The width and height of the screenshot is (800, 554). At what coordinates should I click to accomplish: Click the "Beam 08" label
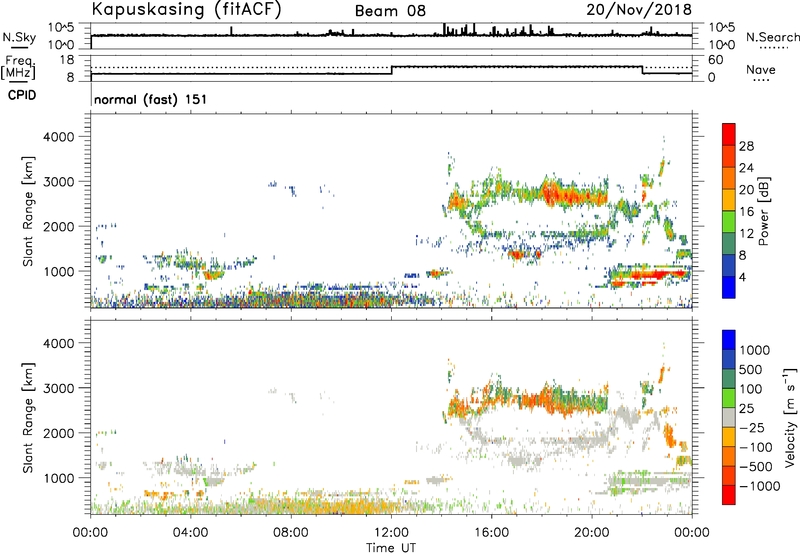tap(390, 11)
